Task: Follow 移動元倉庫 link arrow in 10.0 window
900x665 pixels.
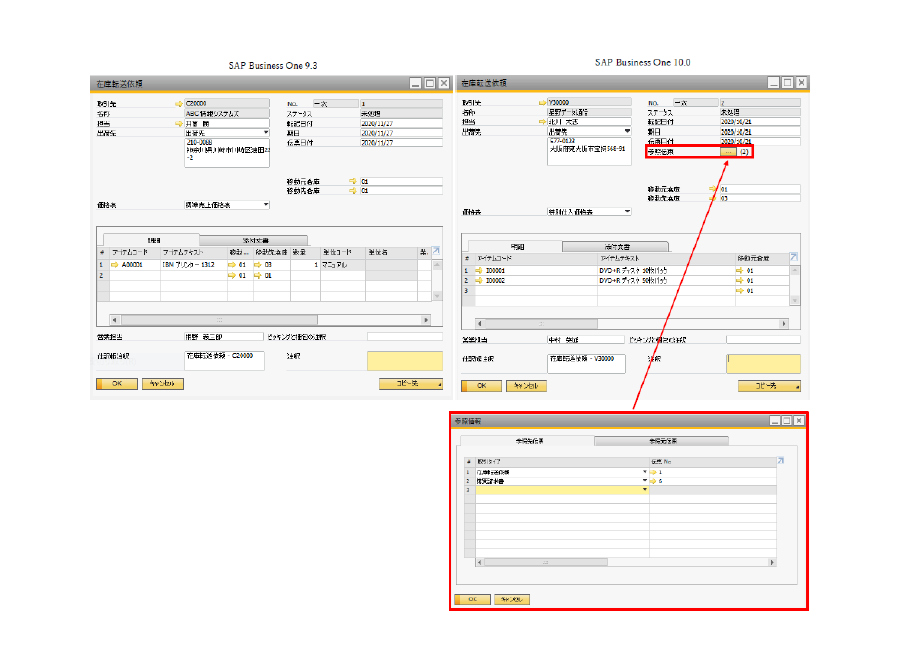Action: [x=713, y=189]
